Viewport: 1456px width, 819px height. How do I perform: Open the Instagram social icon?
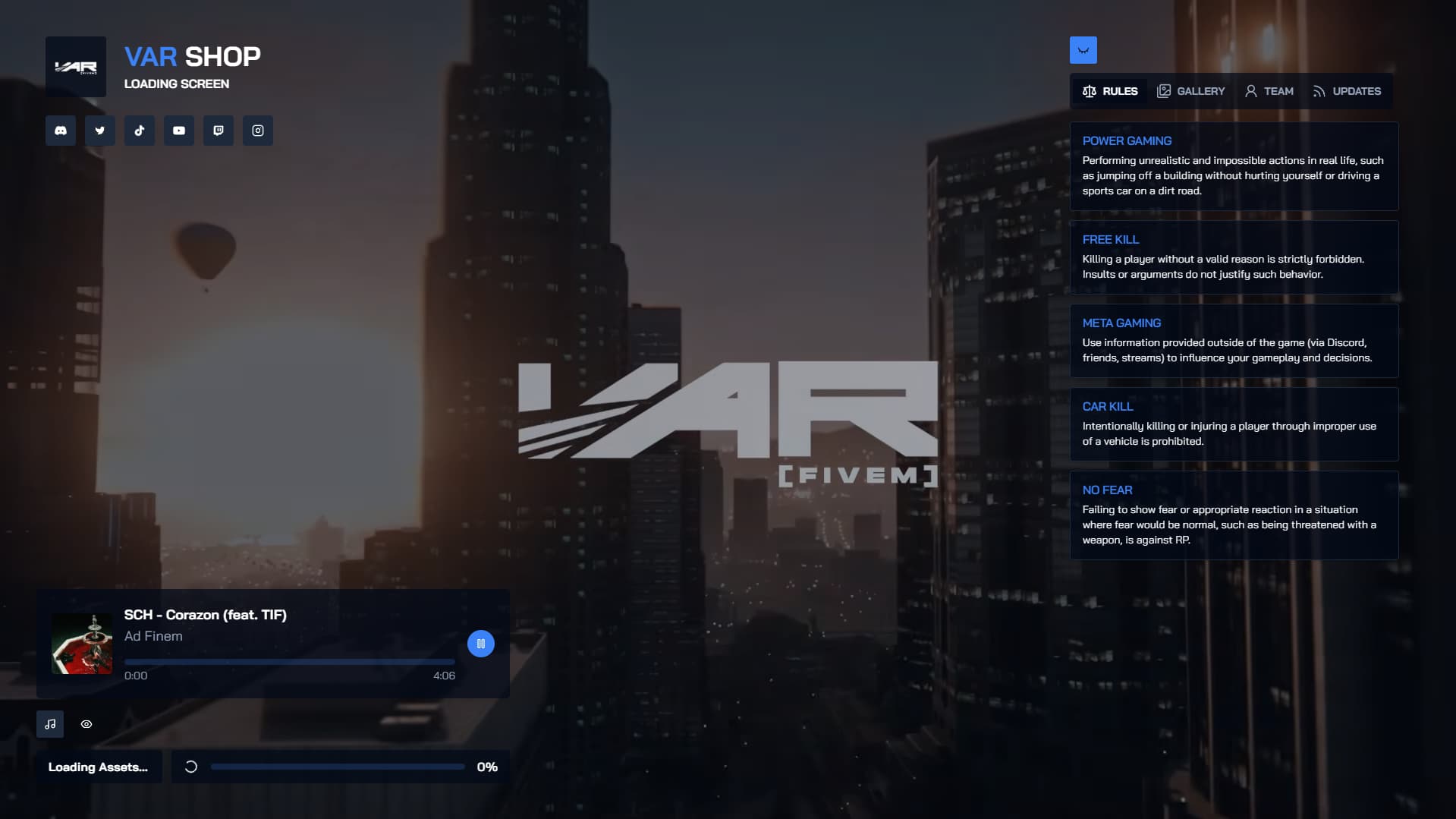point(257,131)
